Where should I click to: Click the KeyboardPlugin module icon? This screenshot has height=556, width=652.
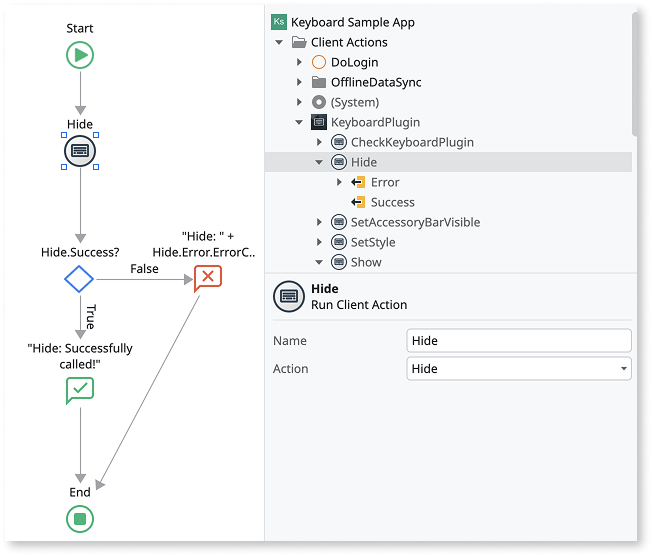click(x=319, y=122)
